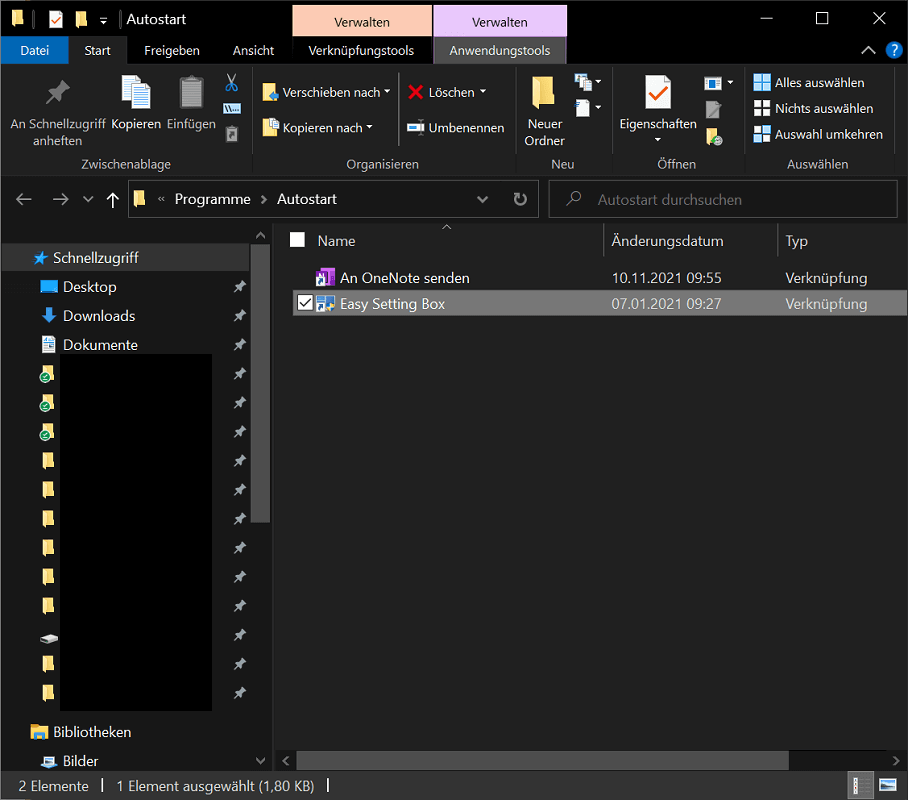Click Auswahl umkehren
Viewport: 908px width, 800px height.
(818, 134)
